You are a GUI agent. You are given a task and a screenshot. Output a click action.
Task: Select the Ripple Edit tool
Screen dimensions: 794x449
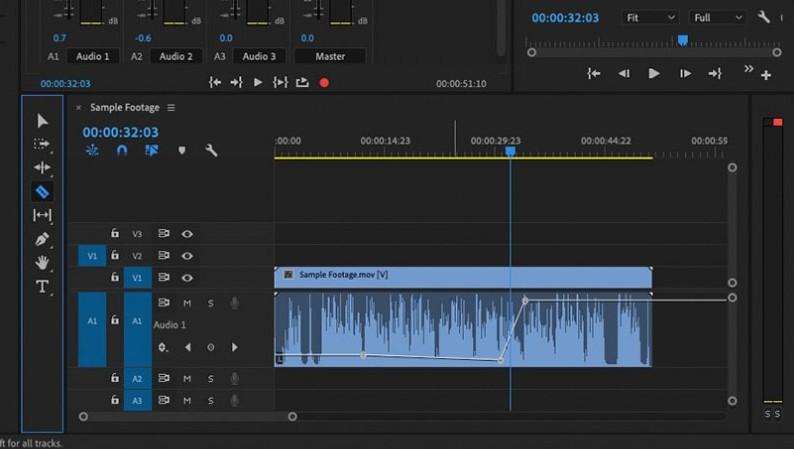[42, 168]
